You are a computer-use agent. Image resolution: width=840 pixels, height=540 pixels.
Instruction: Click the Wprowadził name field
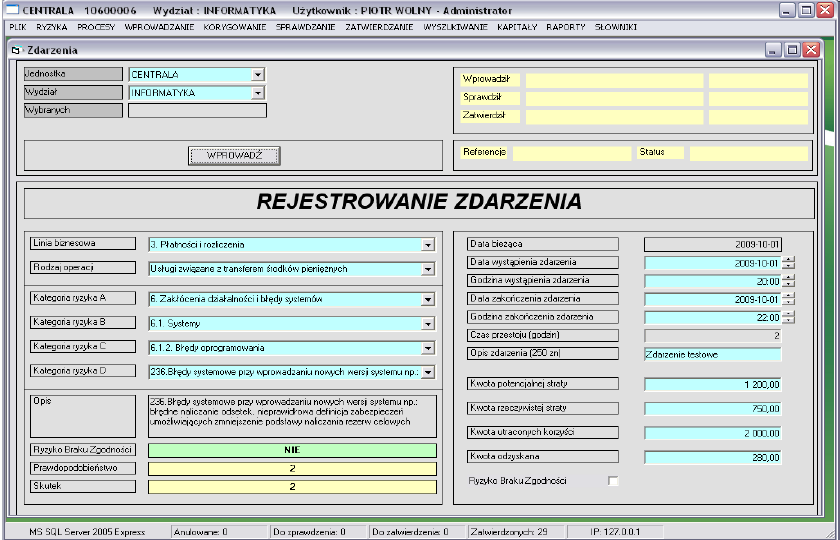(614, 80)
